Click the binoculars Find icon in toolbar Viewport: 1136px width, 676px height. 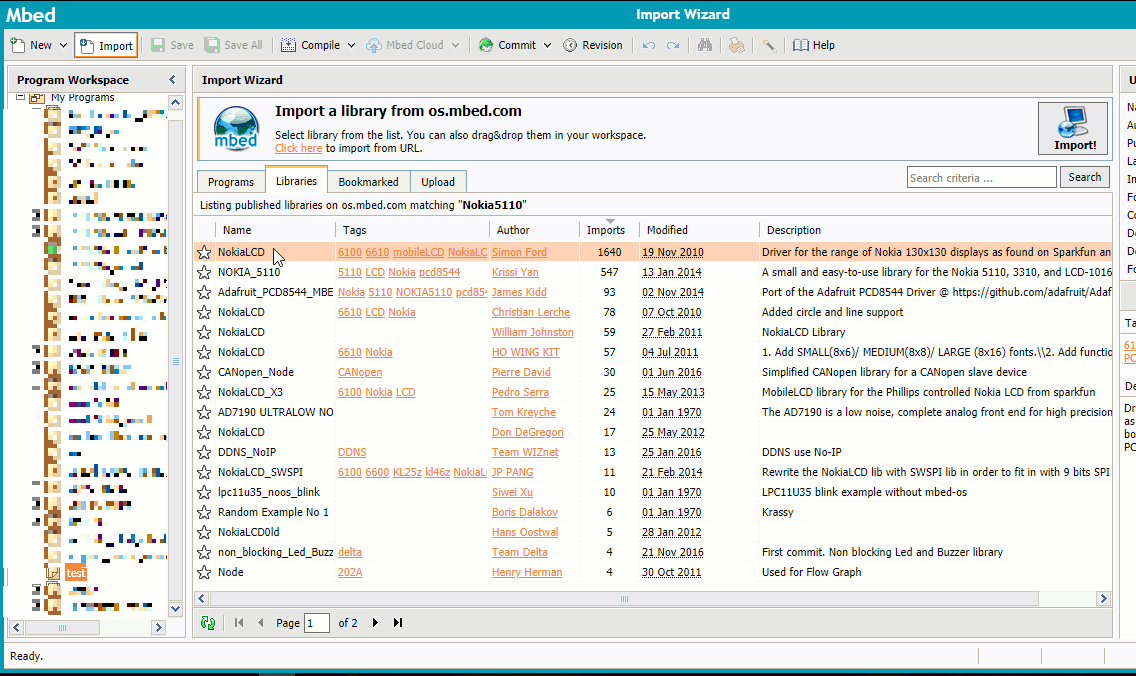coord(704,45)
